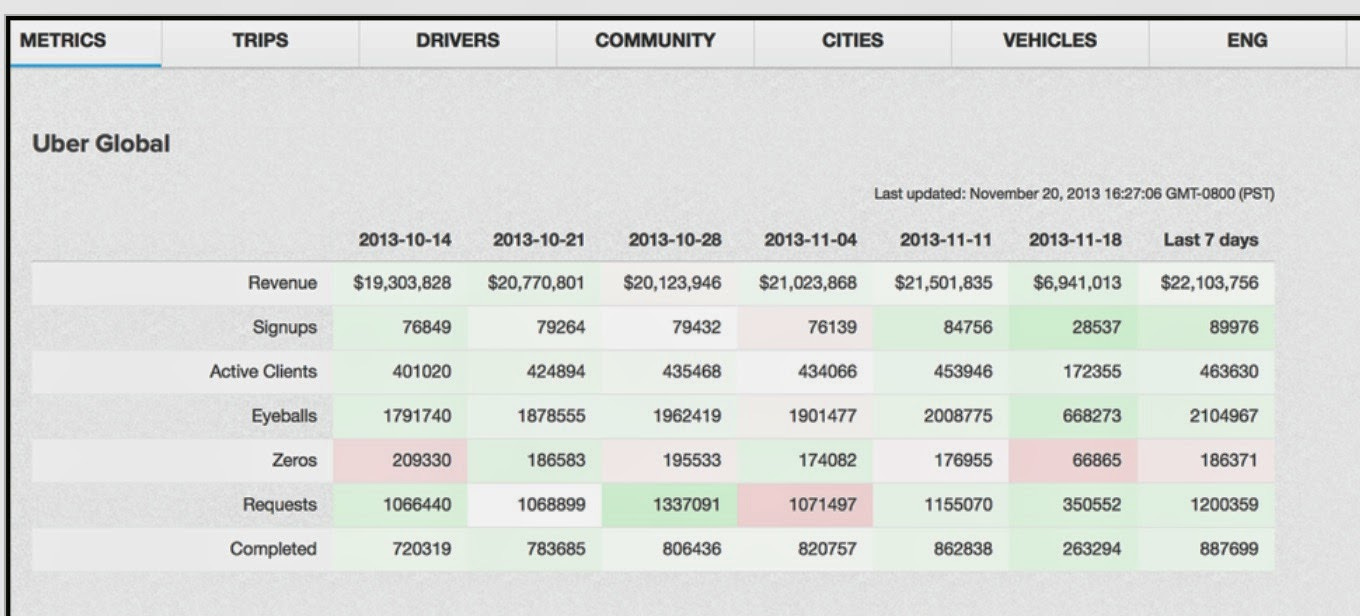Click active clients cell 401020
Viewport: 1360px width, 616px height.
(x=400, y=372)
